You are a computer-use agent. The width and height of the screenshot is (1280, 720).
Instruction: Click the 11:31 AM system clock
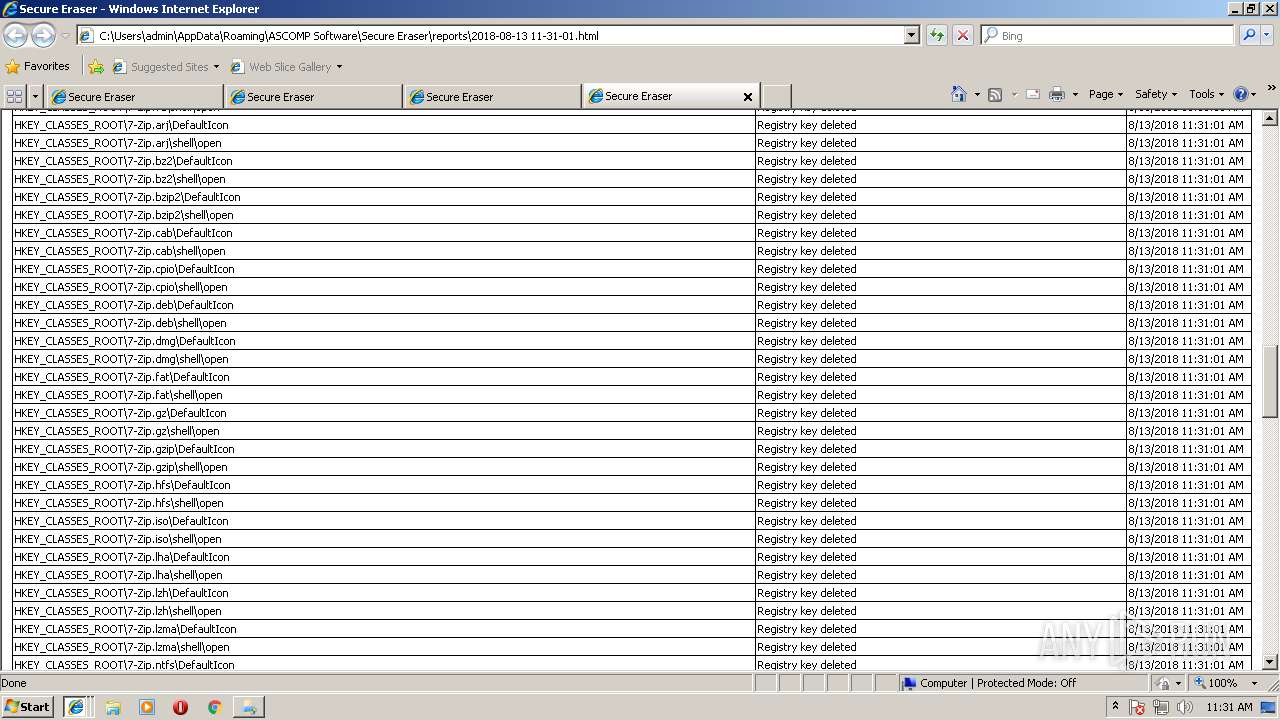coord(1230,707)
